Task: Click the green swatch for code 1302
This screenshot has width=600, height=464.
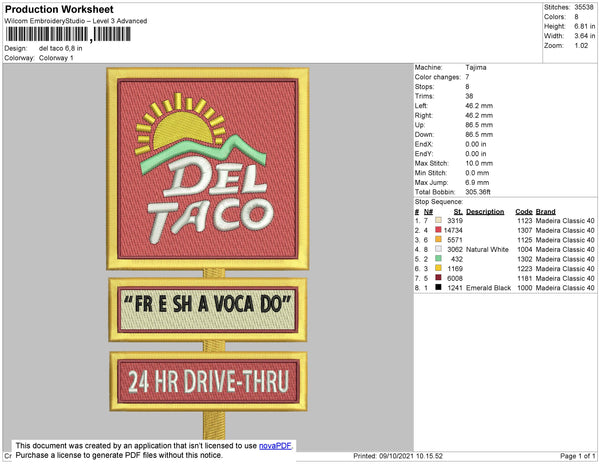Action: (439, 259)
